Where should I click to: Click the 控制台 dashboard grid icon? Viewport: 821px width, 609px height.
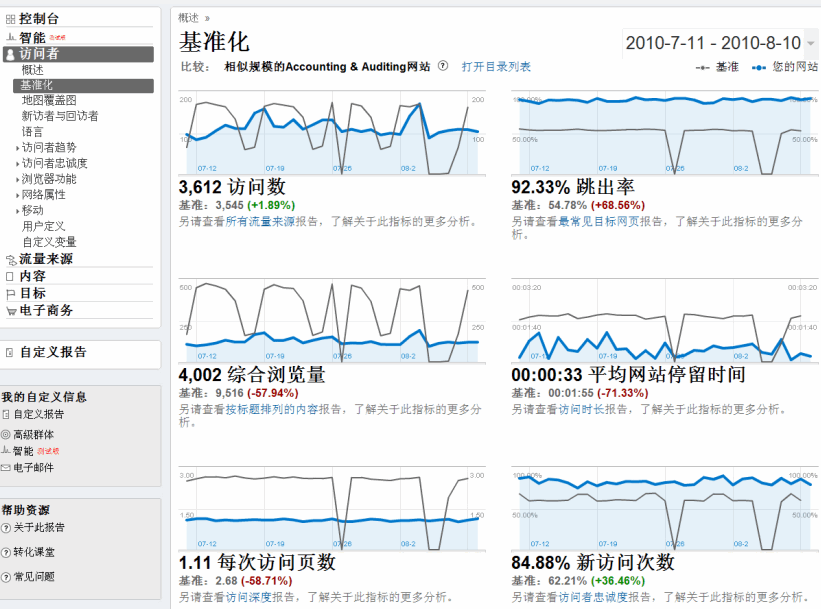(x=10, y=19)
